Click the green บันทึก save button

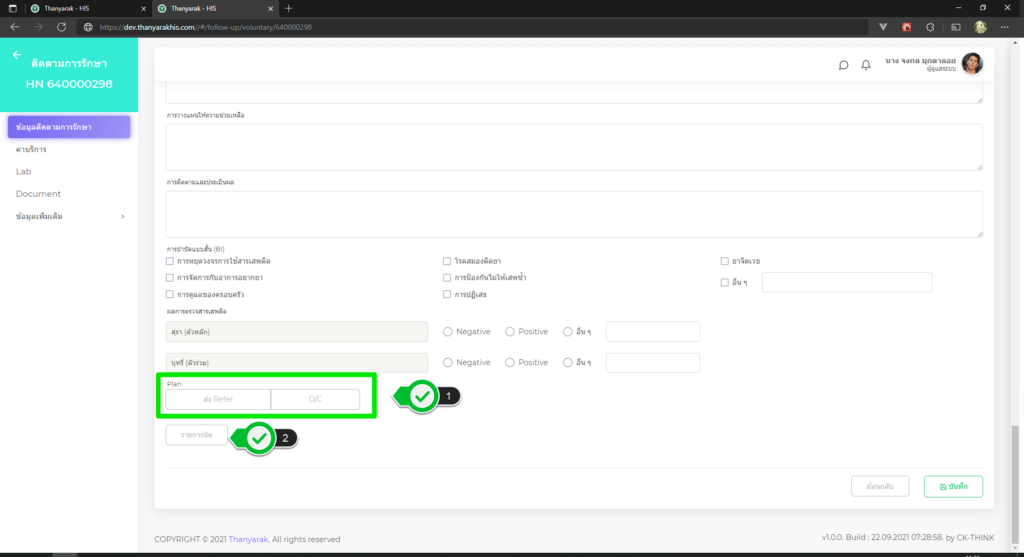click(x=953, y=486)
